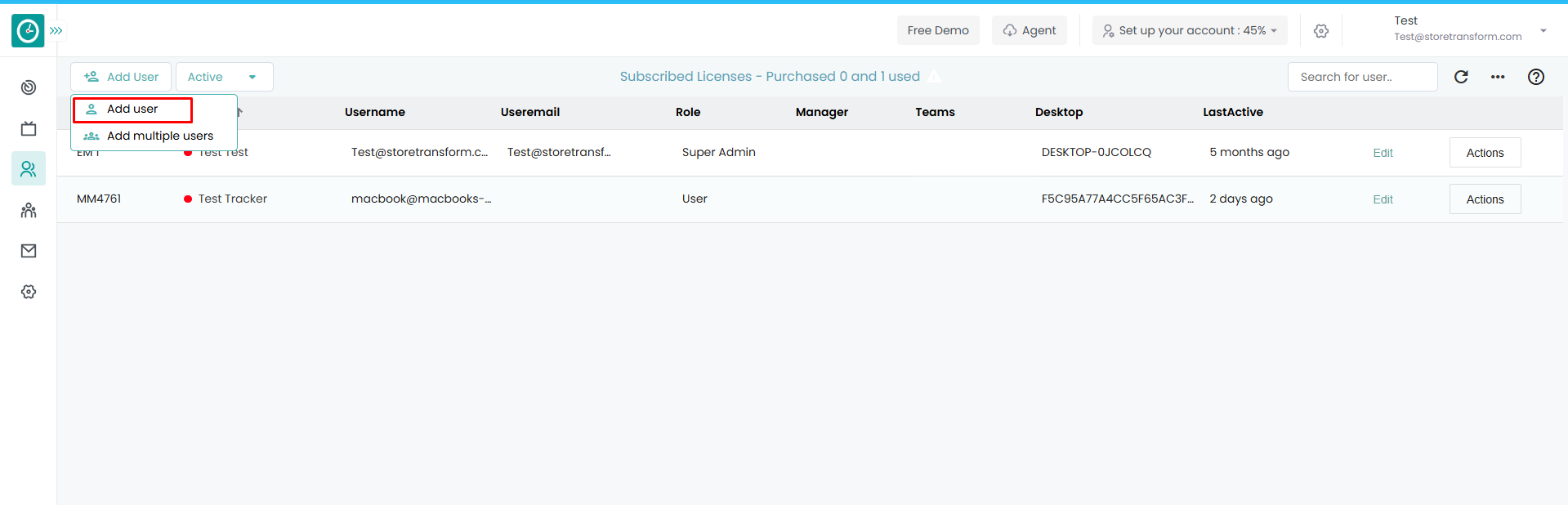This screenshot has height=505, width=1568.
Task: Sort by the Manager column header
Action: tap(822, 112)
